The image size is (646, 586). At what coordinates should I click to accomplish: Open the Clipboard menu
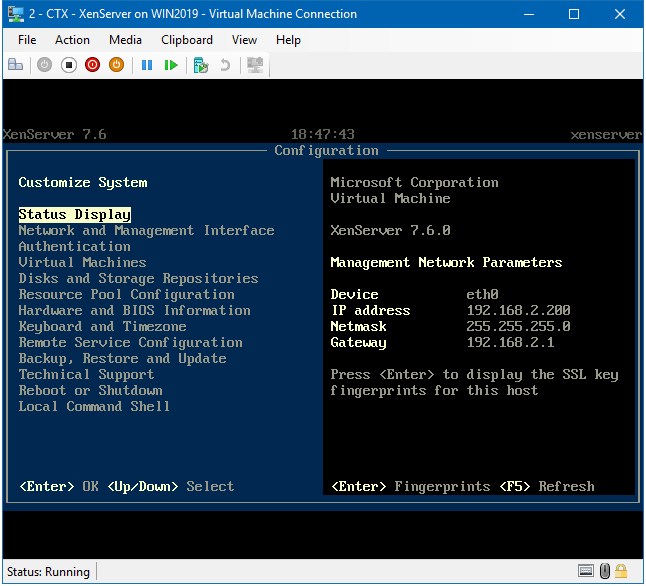187,40
